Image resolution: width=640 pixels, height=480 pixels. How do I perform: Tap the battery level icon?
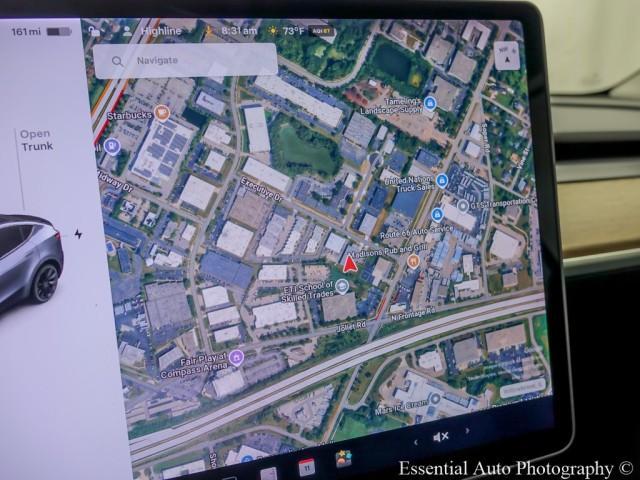click(59, 31)
